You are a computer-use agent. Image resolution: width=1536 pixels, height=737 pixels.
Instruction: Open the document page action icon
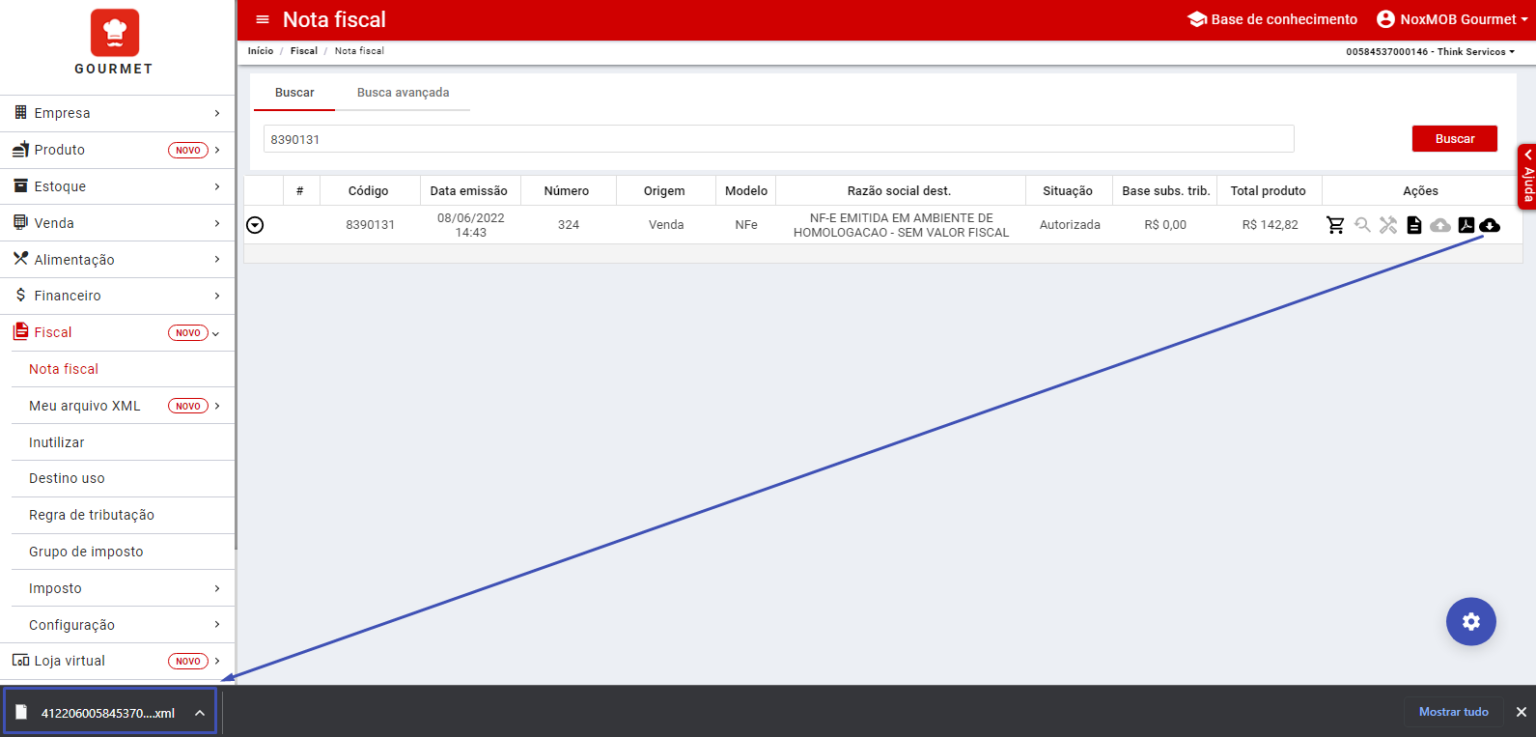pyautogui.click(x=1414, y=225)
